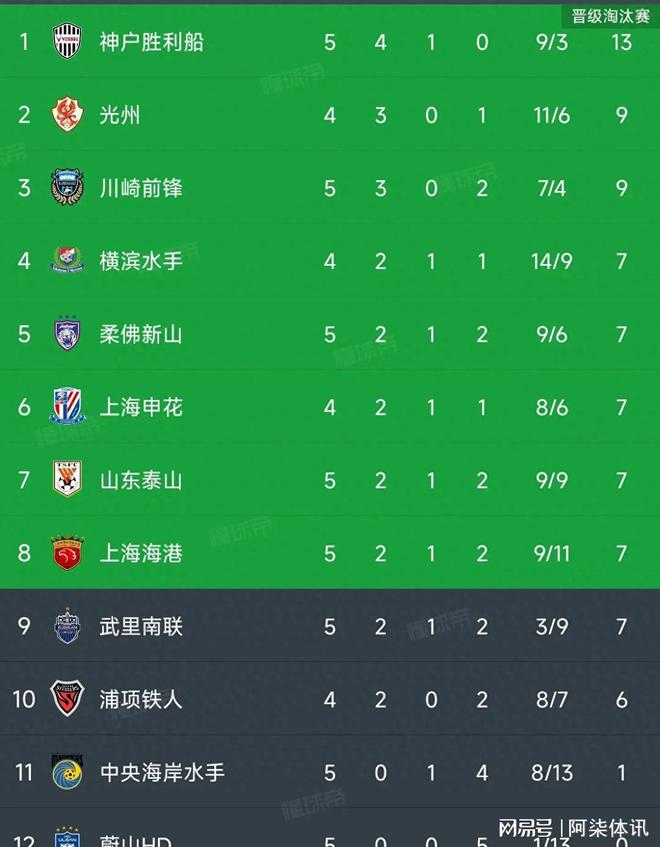This screenshot has height=847, width=660.
Task: Click the Central Coast Mariners logo
Action: (x=67, y=771)
